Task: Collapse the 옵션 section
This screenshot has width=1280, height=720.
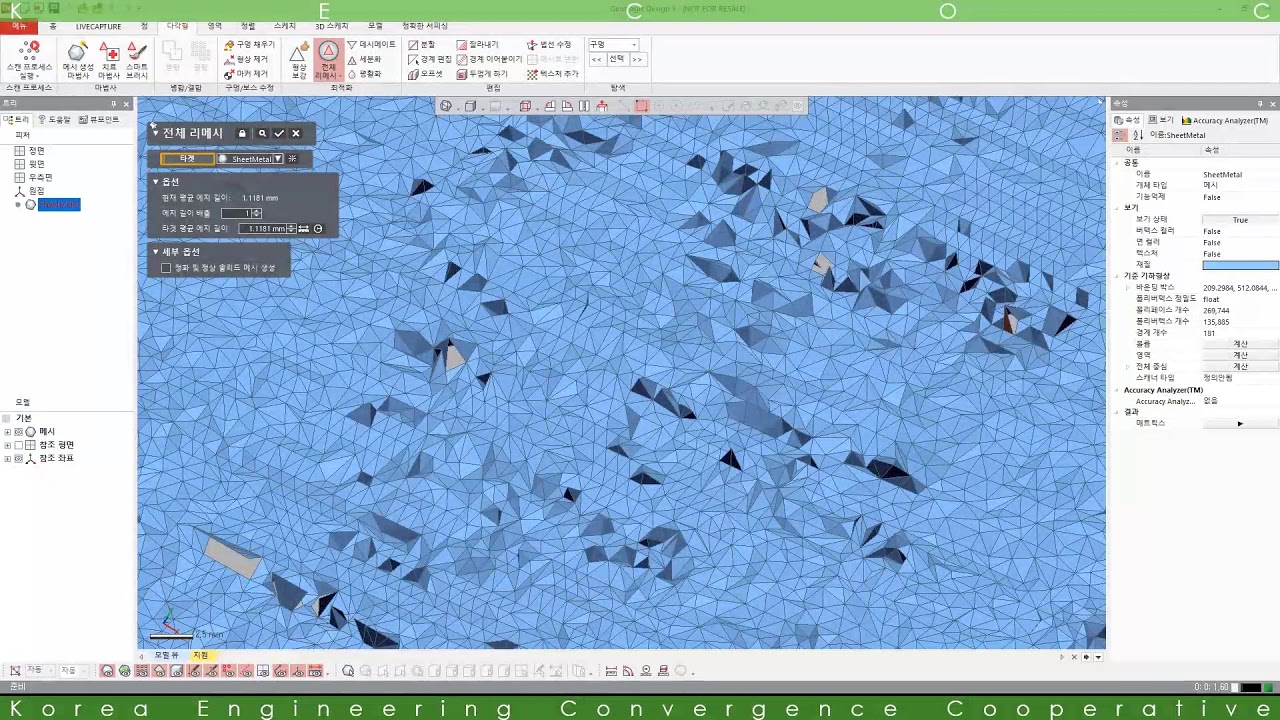Action: (x=155, y=182)
